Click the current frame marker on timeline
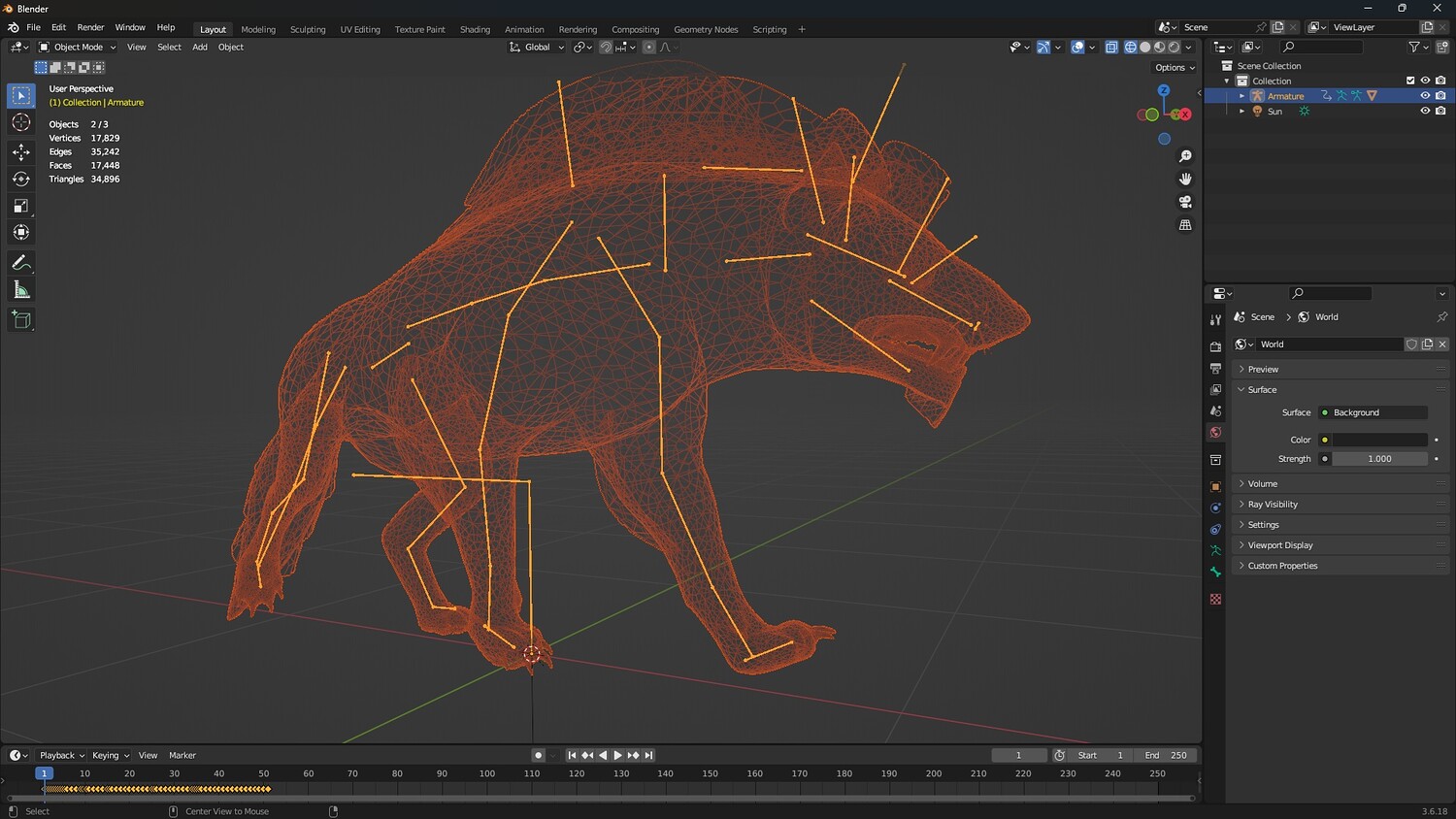This screenshot has height=819, width=1456. point(43,773)
